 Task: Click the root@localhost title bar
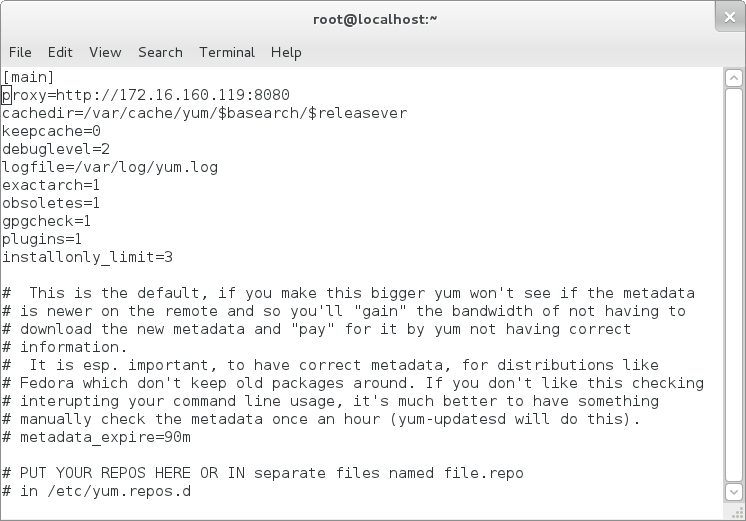(x=375, y=20)
